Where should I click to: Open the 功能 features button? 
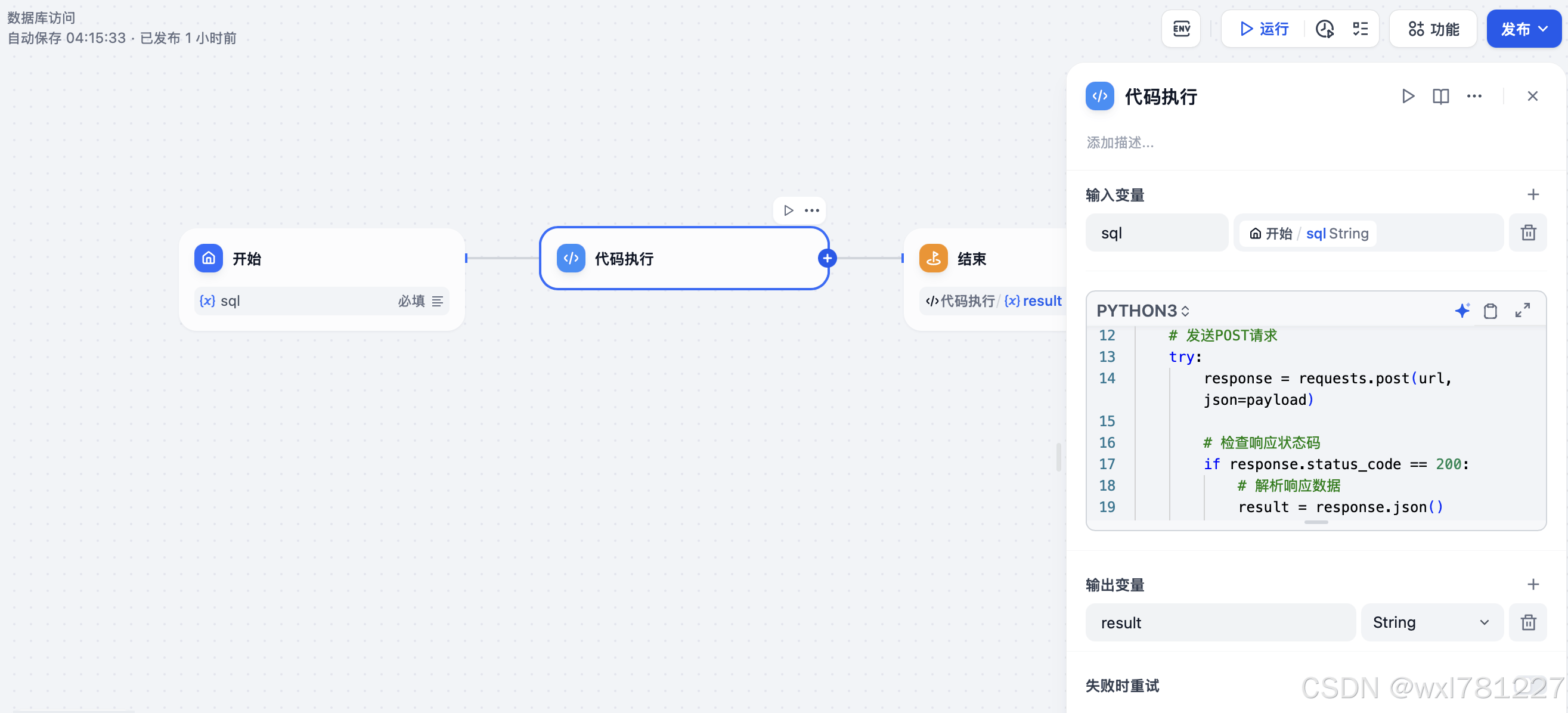1433,29
